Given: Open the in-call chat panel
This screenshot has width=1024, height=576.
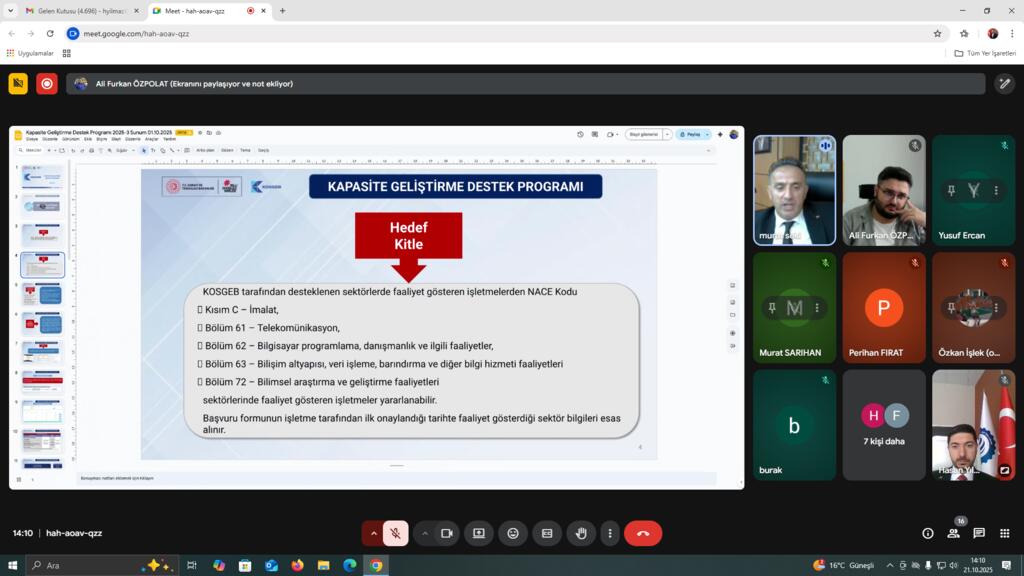Looking at the screenshot, I should [x=979, y=533].
